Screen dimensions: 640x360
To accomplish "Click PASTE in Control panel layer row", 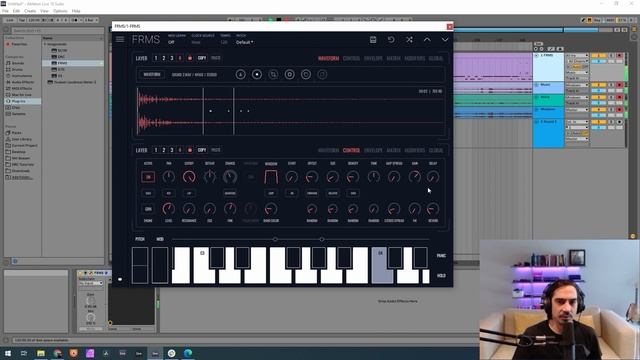I will pyautogui.click(x=216, y=150).
